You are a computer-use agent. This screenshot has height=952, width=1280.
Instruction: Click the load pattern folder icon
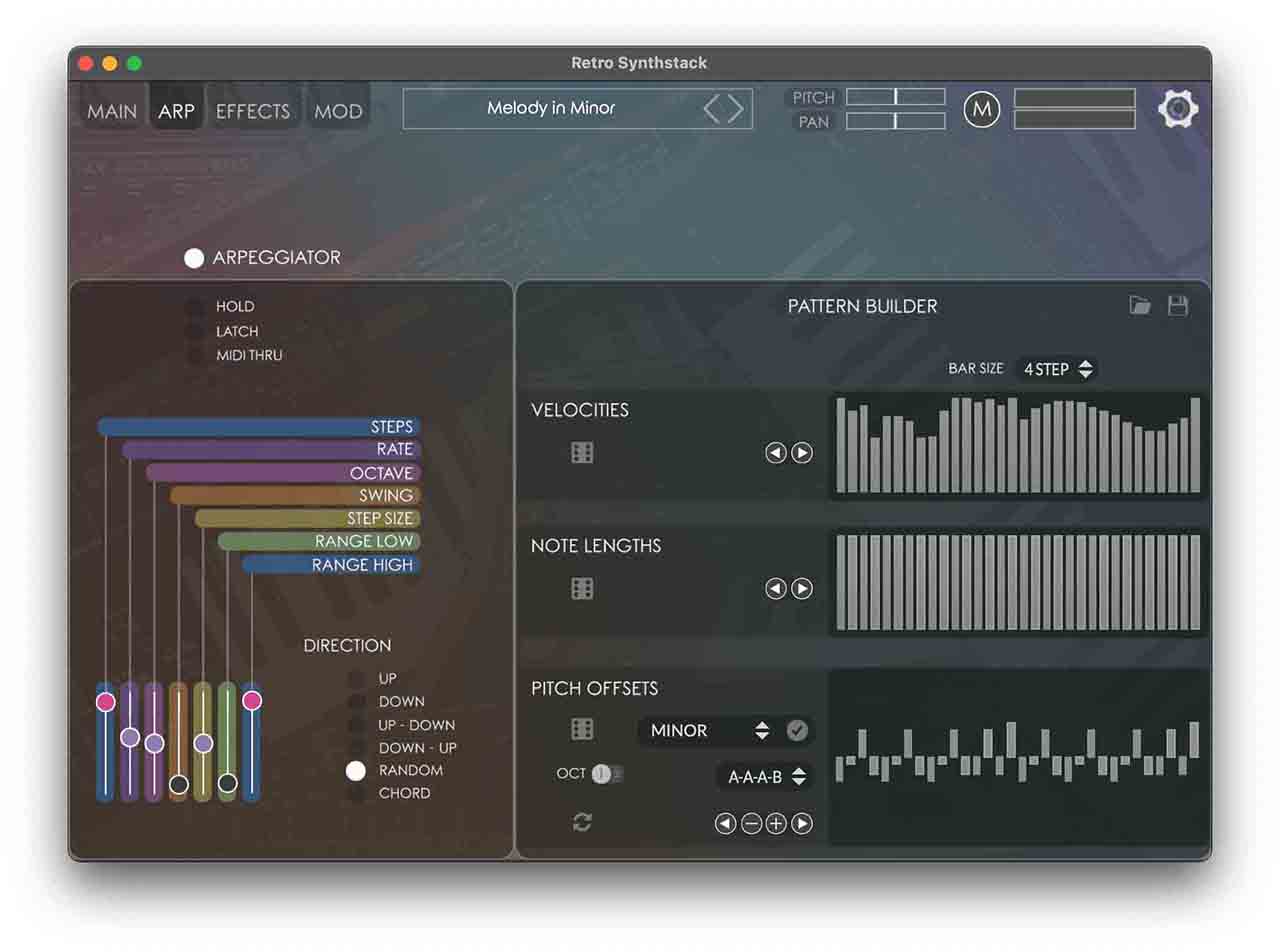pos(1140,306)
